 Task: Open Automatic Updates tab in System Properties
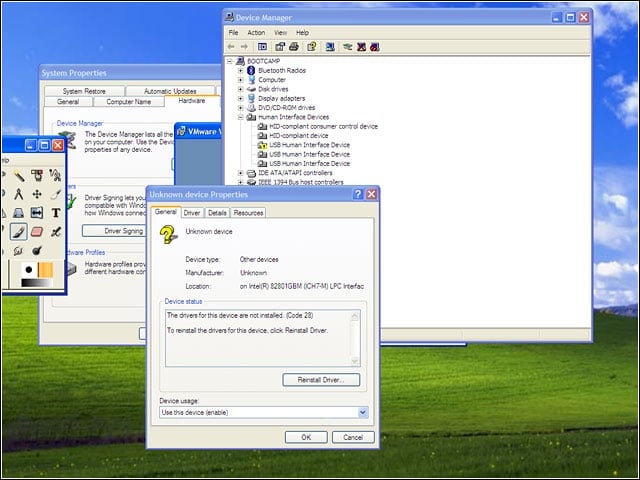point(170,91)
